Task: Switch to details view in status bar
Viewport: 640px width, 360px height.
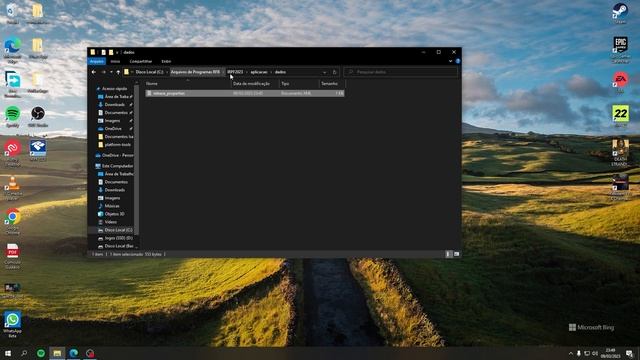Action: point(448,254)
